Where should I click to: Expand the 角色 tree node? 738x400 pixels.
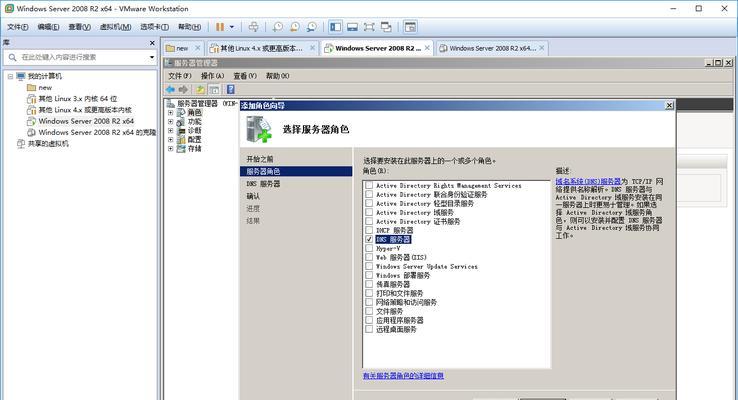[170, 113]
